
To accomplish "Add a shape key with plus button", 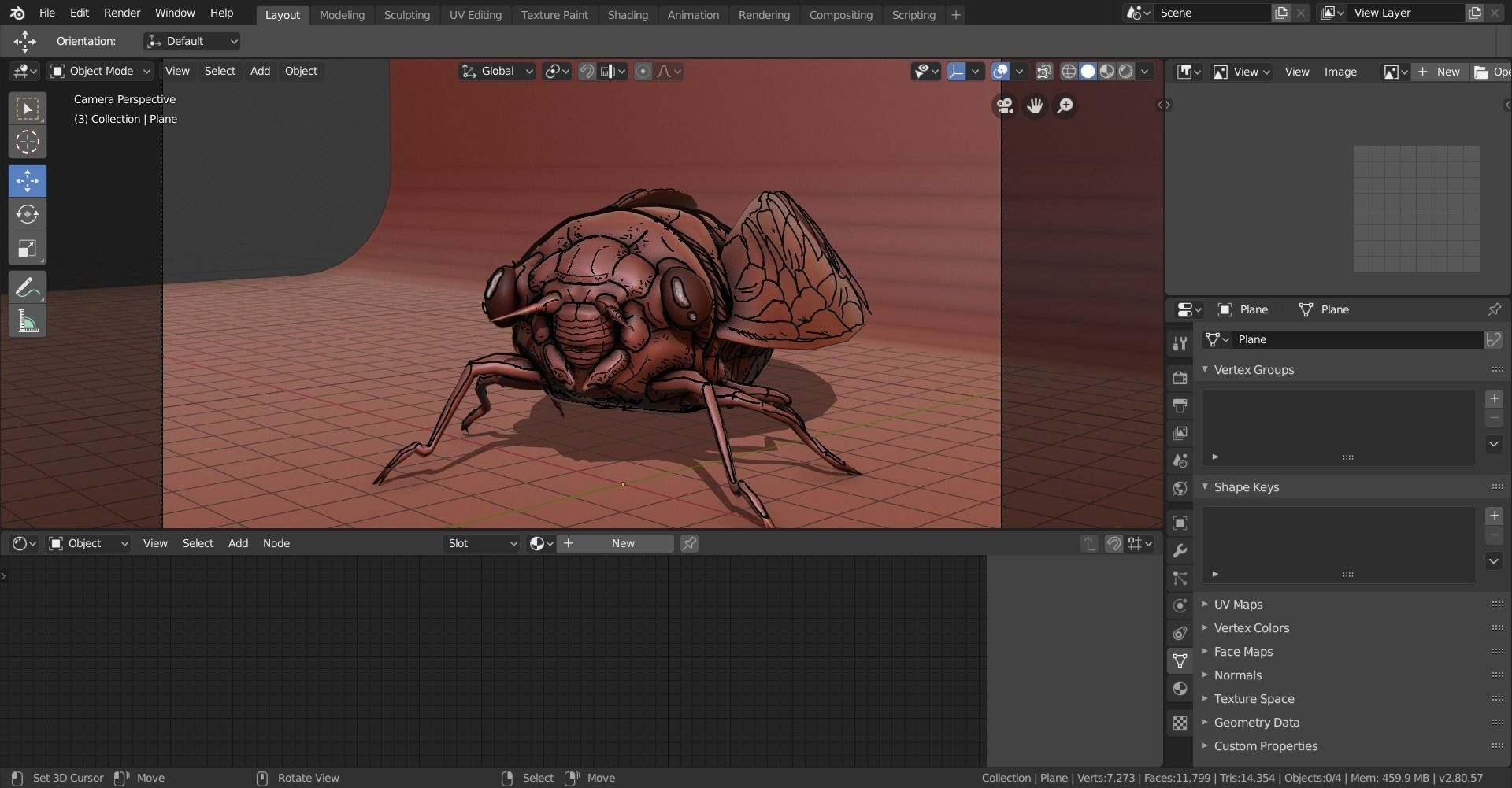I will tap(1494, 516).
